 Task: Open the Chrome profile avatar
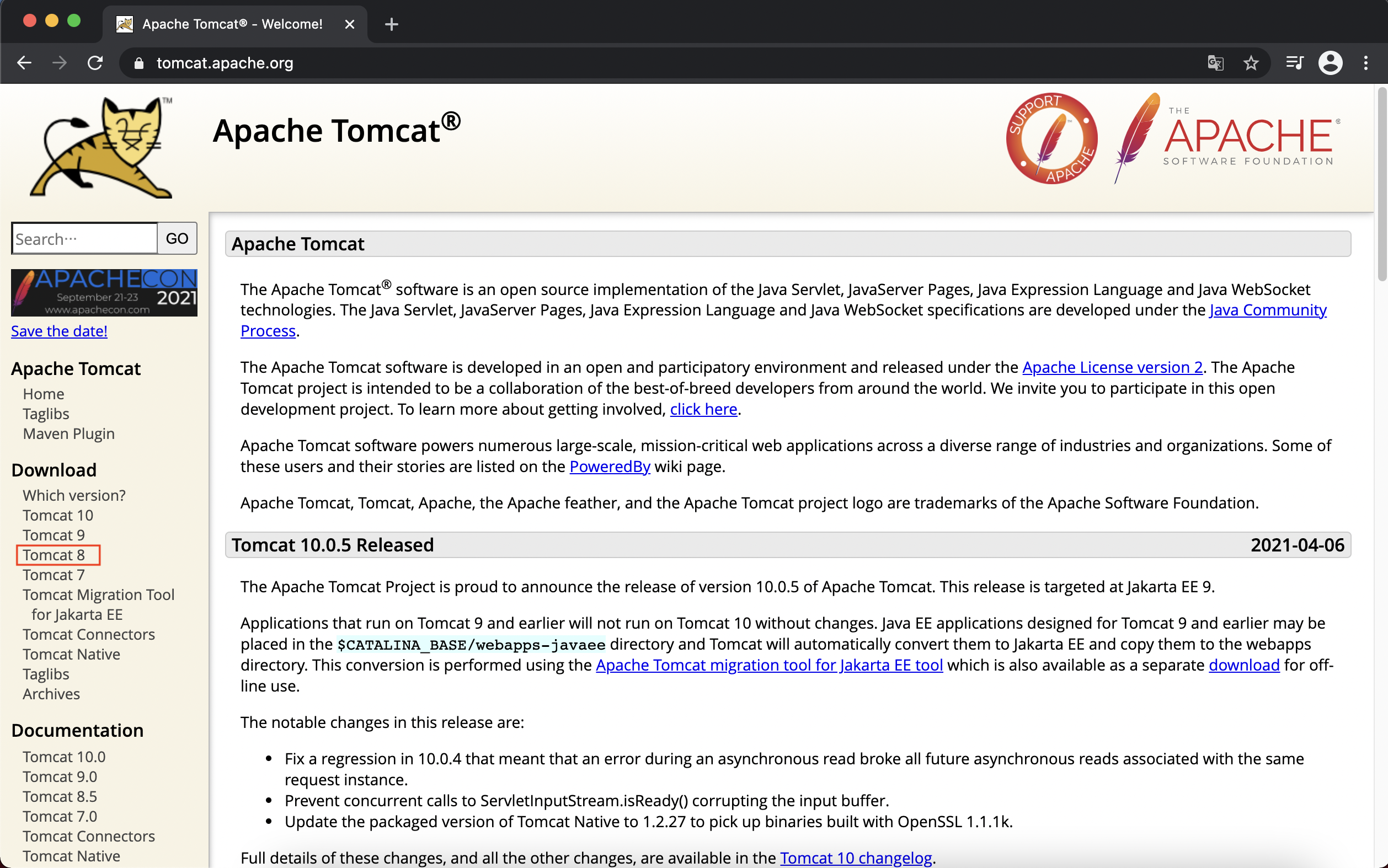pyautogui.click(x=1330, y=62)
